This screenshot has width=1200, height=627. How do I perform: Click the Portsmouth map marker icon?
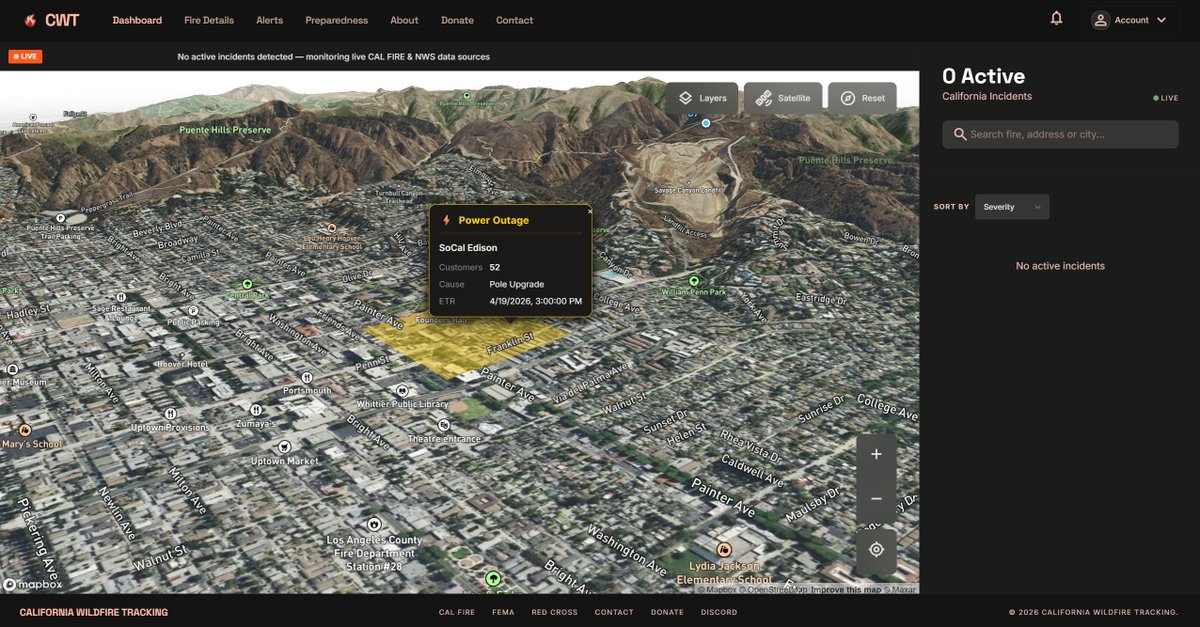[x=306, y=376]
